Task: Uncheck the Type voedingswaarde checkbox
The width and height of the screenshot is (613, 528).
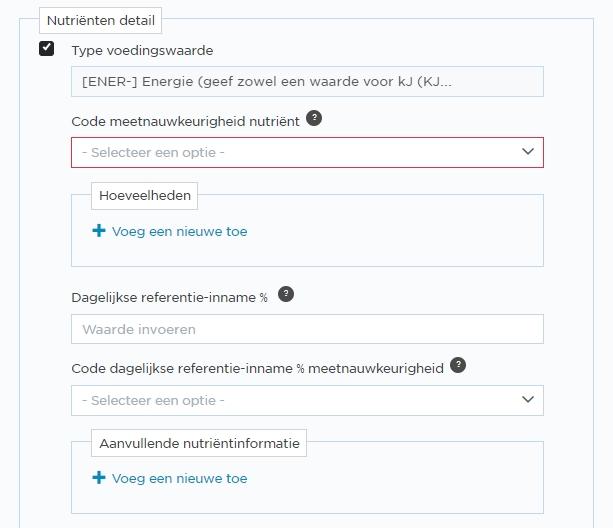Action: click(47, 49)
